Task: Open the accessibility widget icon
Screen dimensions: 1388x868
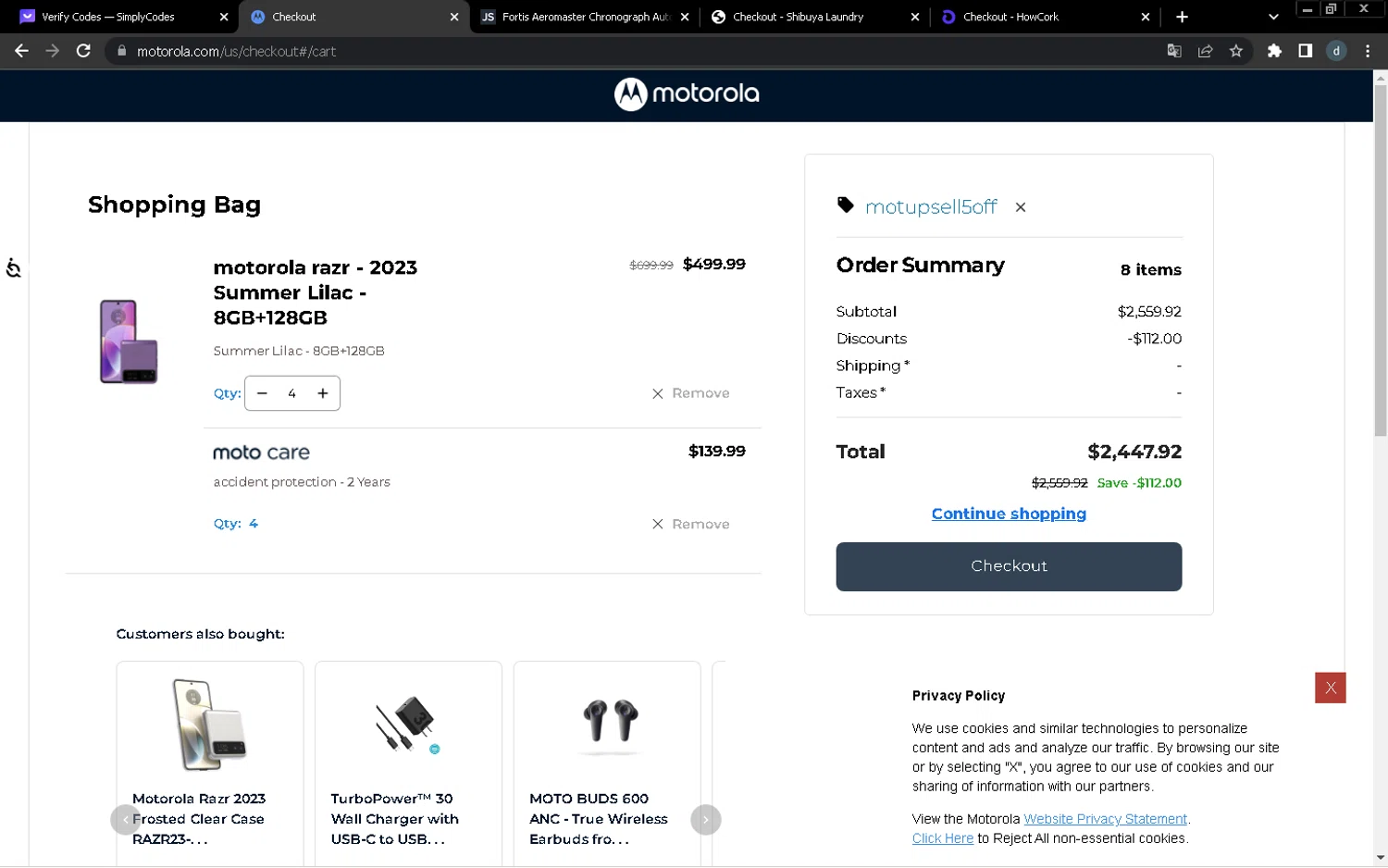Action: point(13,268)
